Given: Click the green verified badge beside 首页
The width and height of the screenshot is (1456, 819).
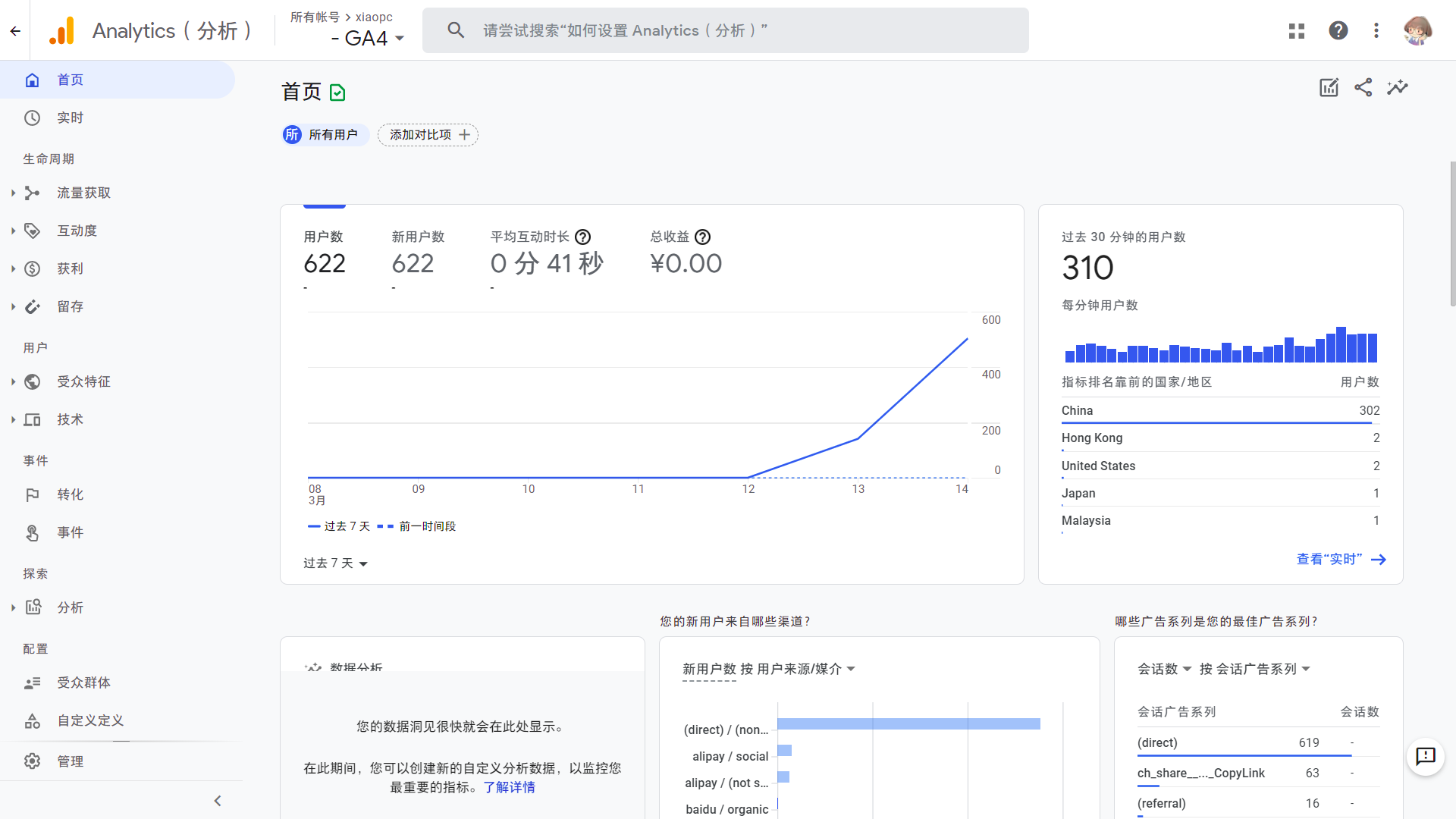Looking at the screenshot, I should (x=337, y=93).
